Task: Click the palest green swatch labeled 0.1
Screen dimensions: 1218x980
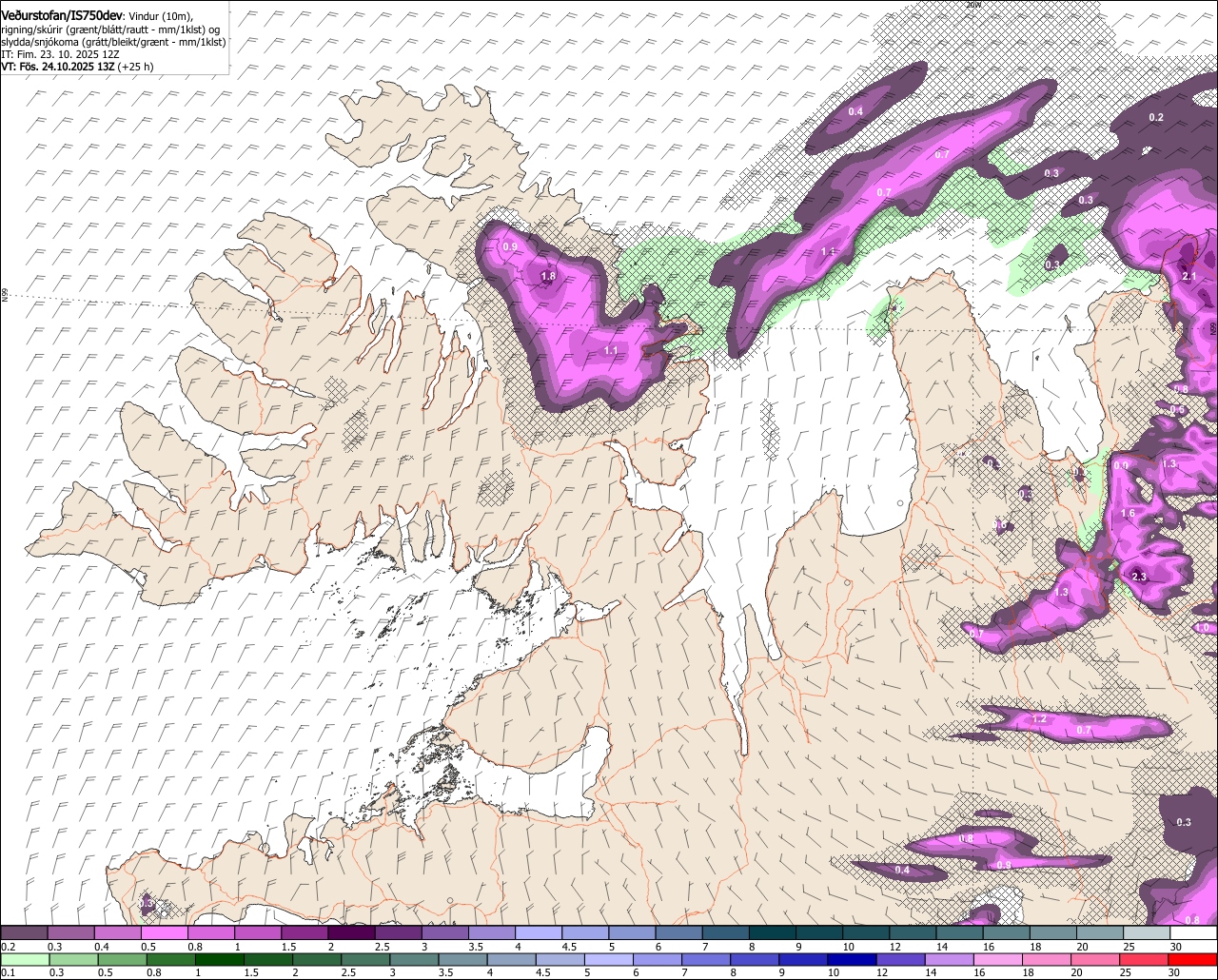Action: coord(23,960)
